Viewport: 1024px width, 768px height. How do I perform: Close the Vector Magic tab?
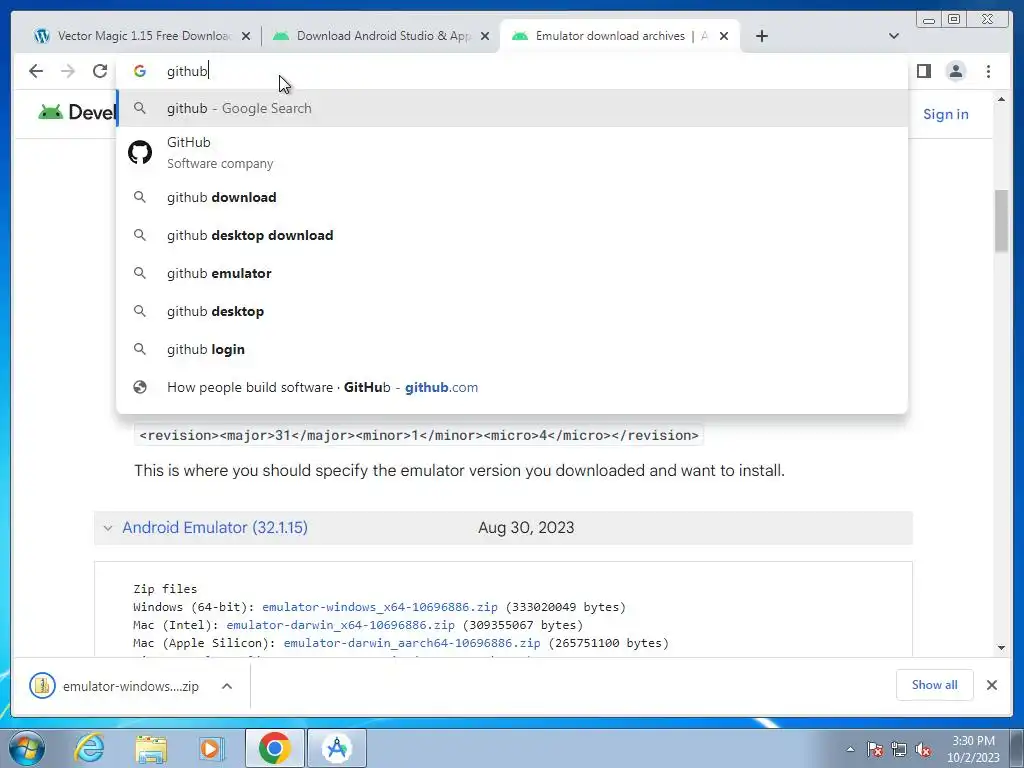tap(246, 36)
